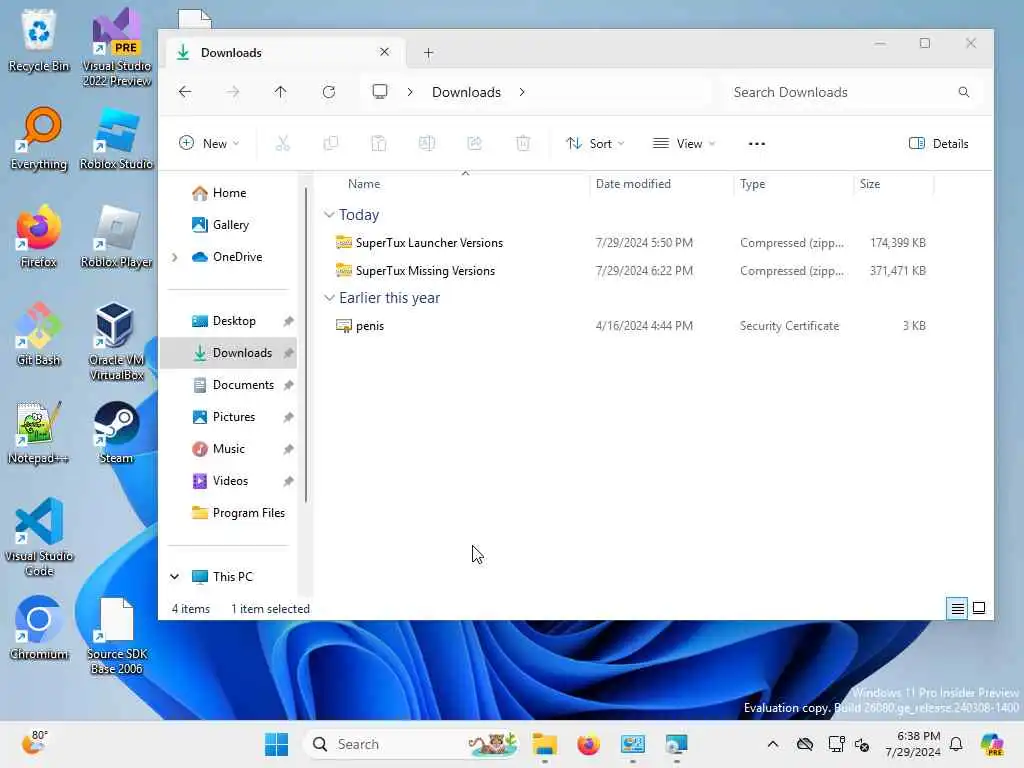Add a new tab with plus button
The image size is (1024, 768).
[x=428, y=53]
